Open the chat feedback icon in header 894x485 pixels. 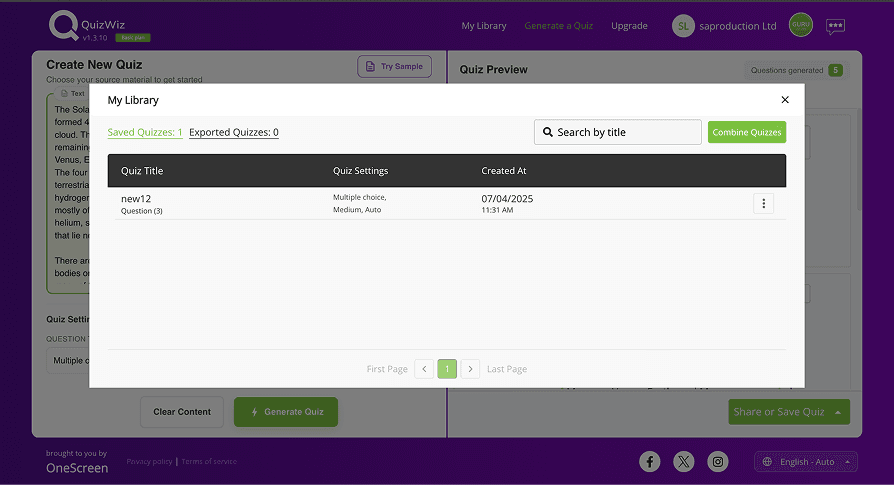(x=835, y=27)
